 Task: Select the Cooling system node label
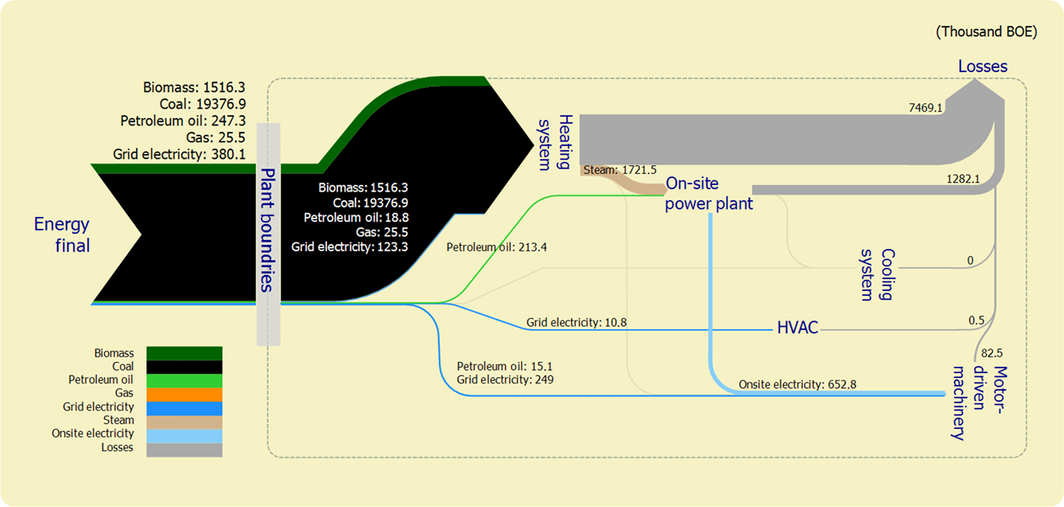tap(873, 268)
